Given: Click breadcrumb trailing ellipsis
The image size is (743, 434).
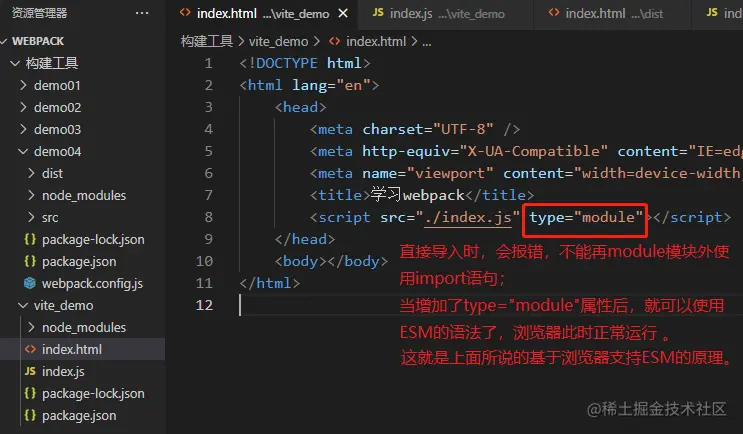Looking at the screenshot, I should [x=426, y=42].
